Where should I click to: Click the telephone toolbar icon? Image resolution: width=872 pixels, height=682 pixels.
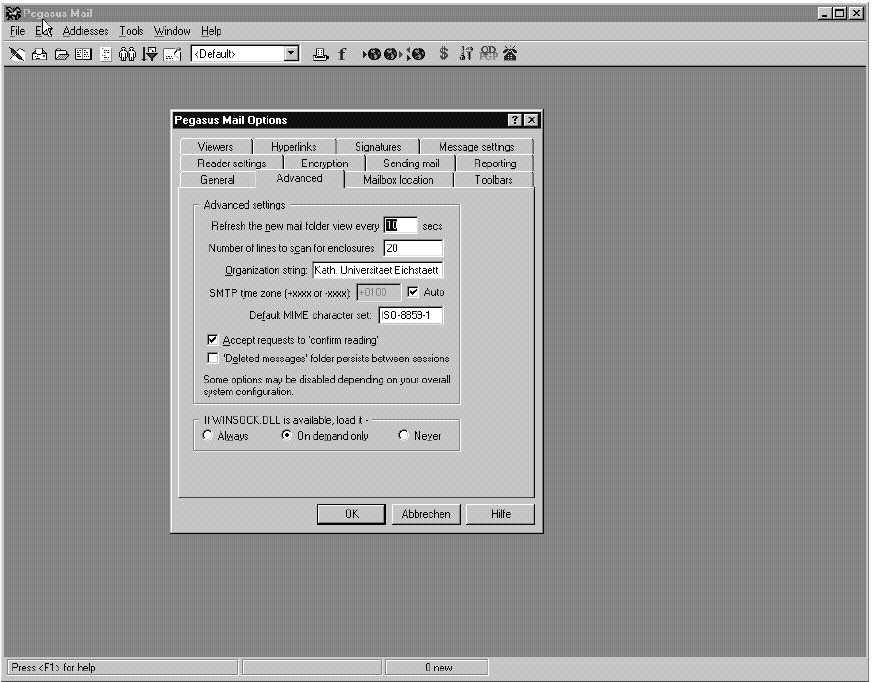click(510, 53)
